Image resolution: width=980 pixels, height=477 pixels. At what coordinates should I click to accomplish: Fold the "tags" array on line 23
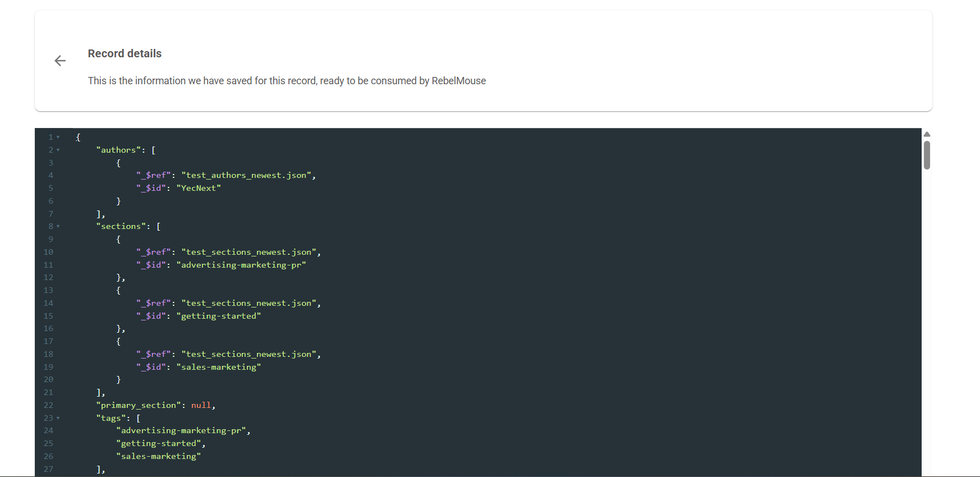tap(58, 418)
